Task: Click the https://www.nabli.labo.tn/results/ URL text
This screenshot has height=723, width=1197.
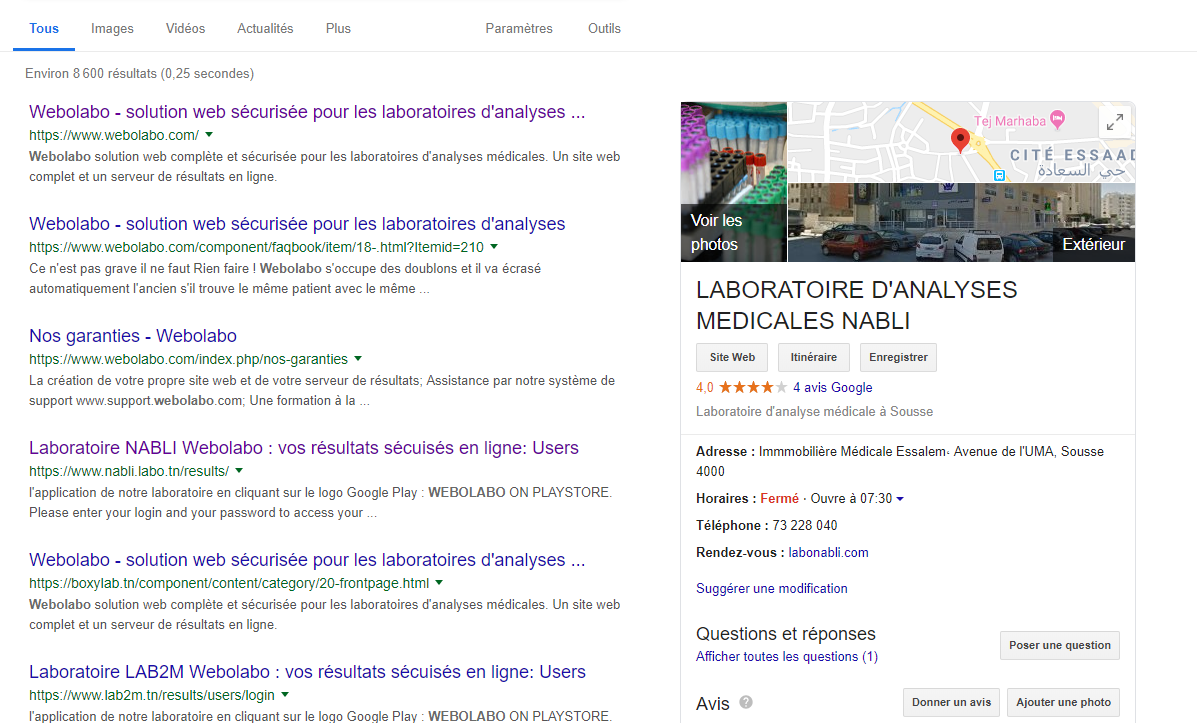Action: 129,471
